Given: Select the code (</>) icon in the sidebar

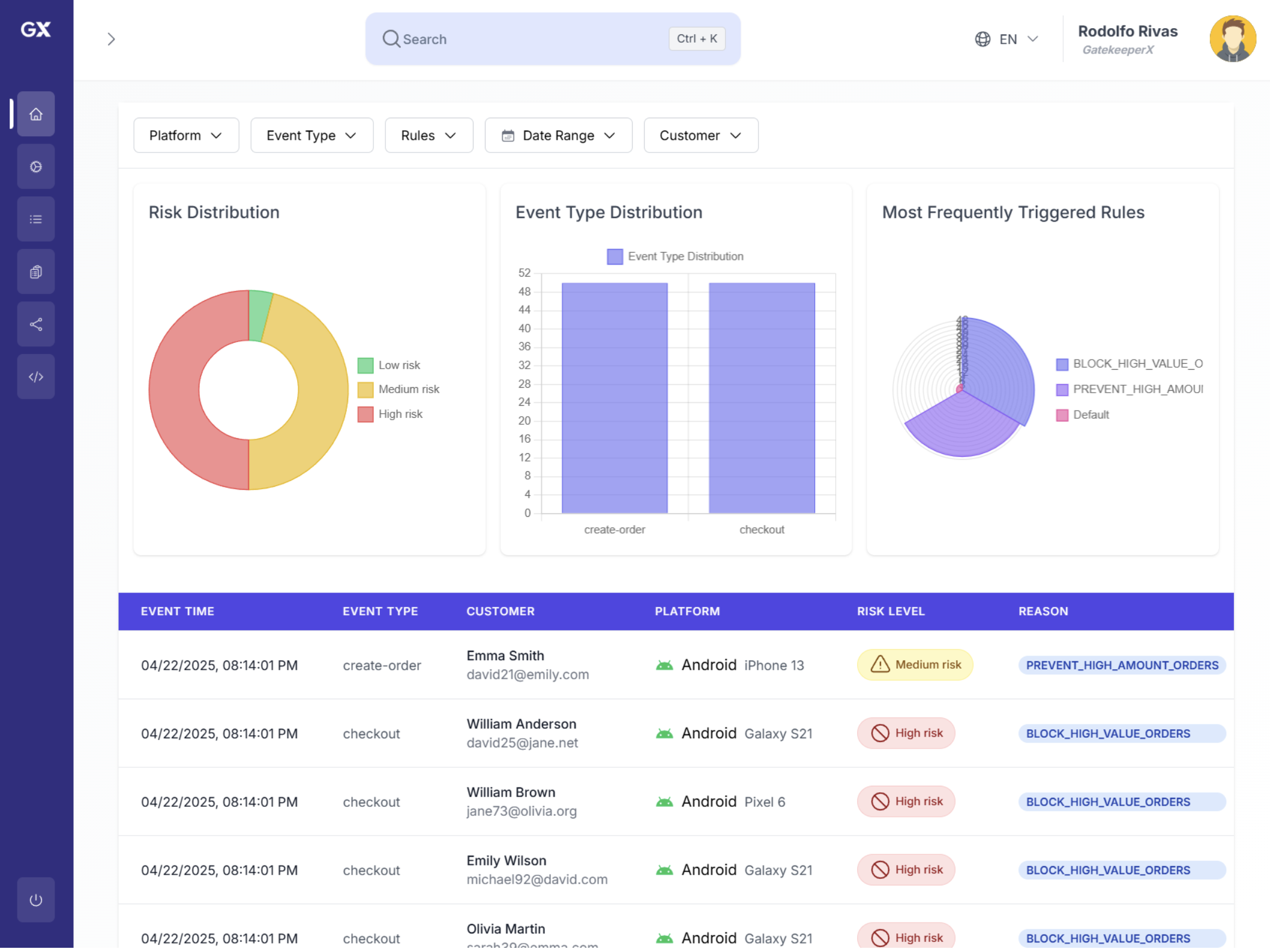Looking at the screenshot, I should [36, 376].
